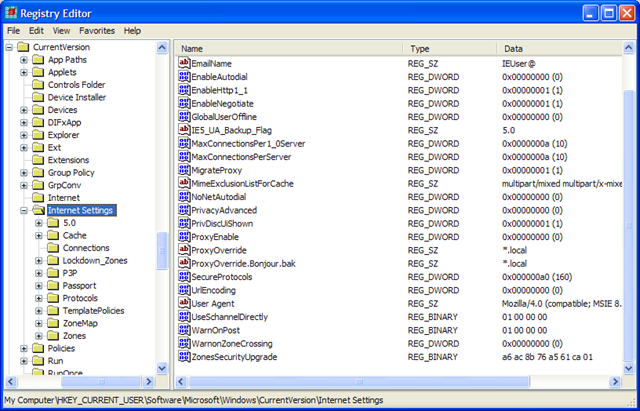640x411 pixels.
Task: Select the NoNetAutodial value name
Action: [219, 197]
